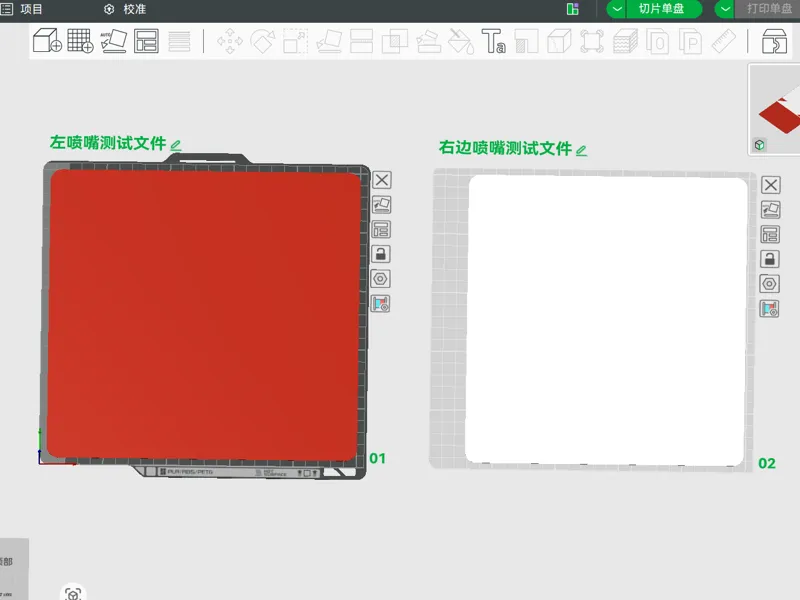Click the 切片单盘 slice plate button
Image resolution: width=800 pixels, height=600 pixels.
(664, 9)
